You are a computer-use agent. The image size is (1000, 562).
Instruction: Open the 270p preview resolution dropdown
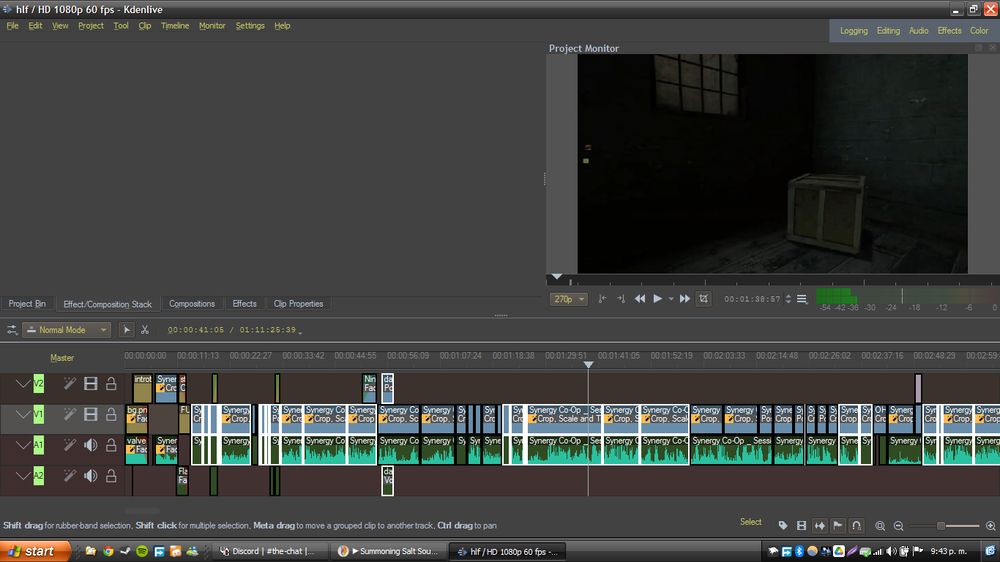tap(568, 299)
